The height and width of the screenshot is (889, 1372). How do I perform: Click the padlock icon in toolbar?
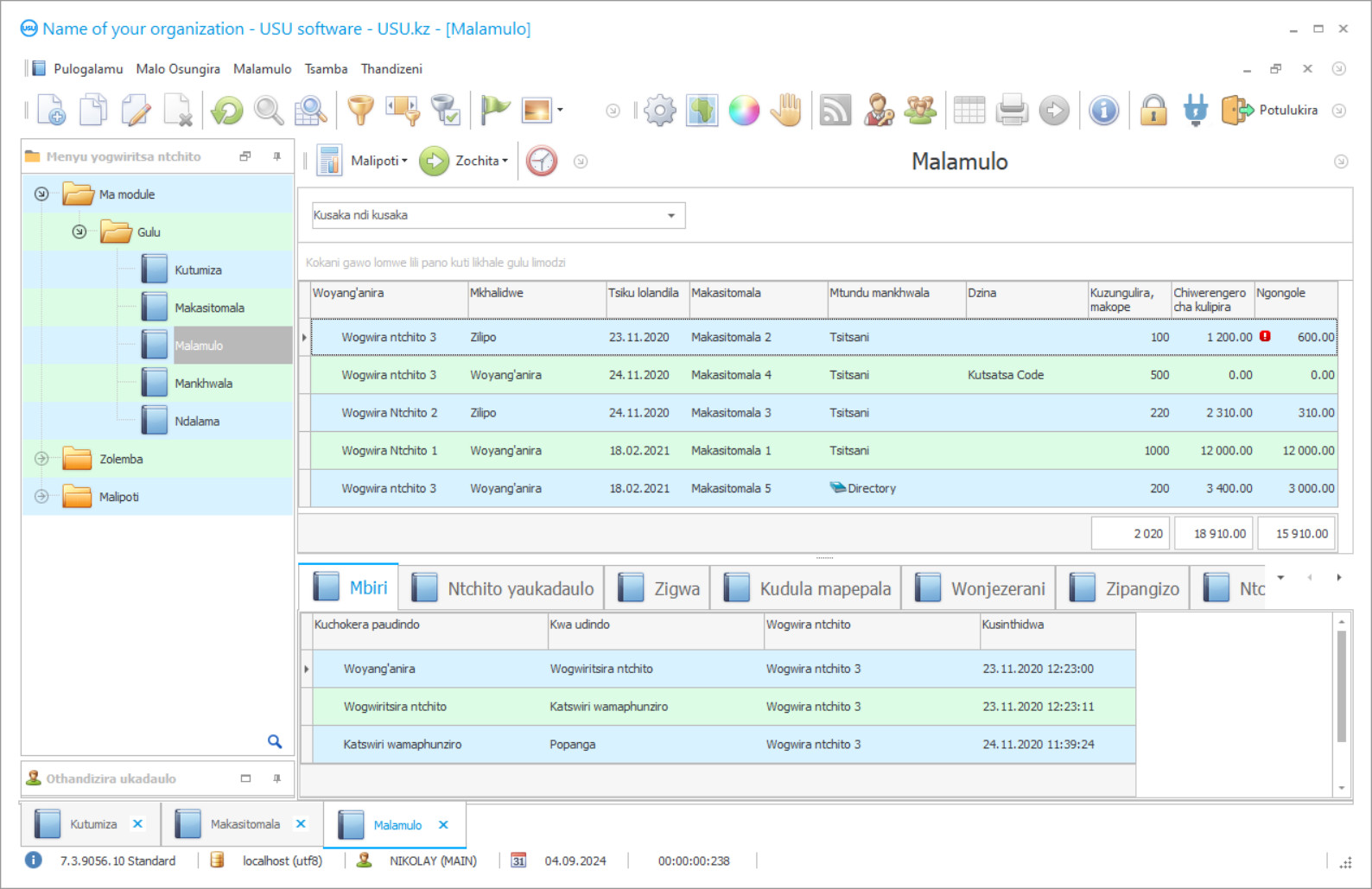(x=1153, y=111)
